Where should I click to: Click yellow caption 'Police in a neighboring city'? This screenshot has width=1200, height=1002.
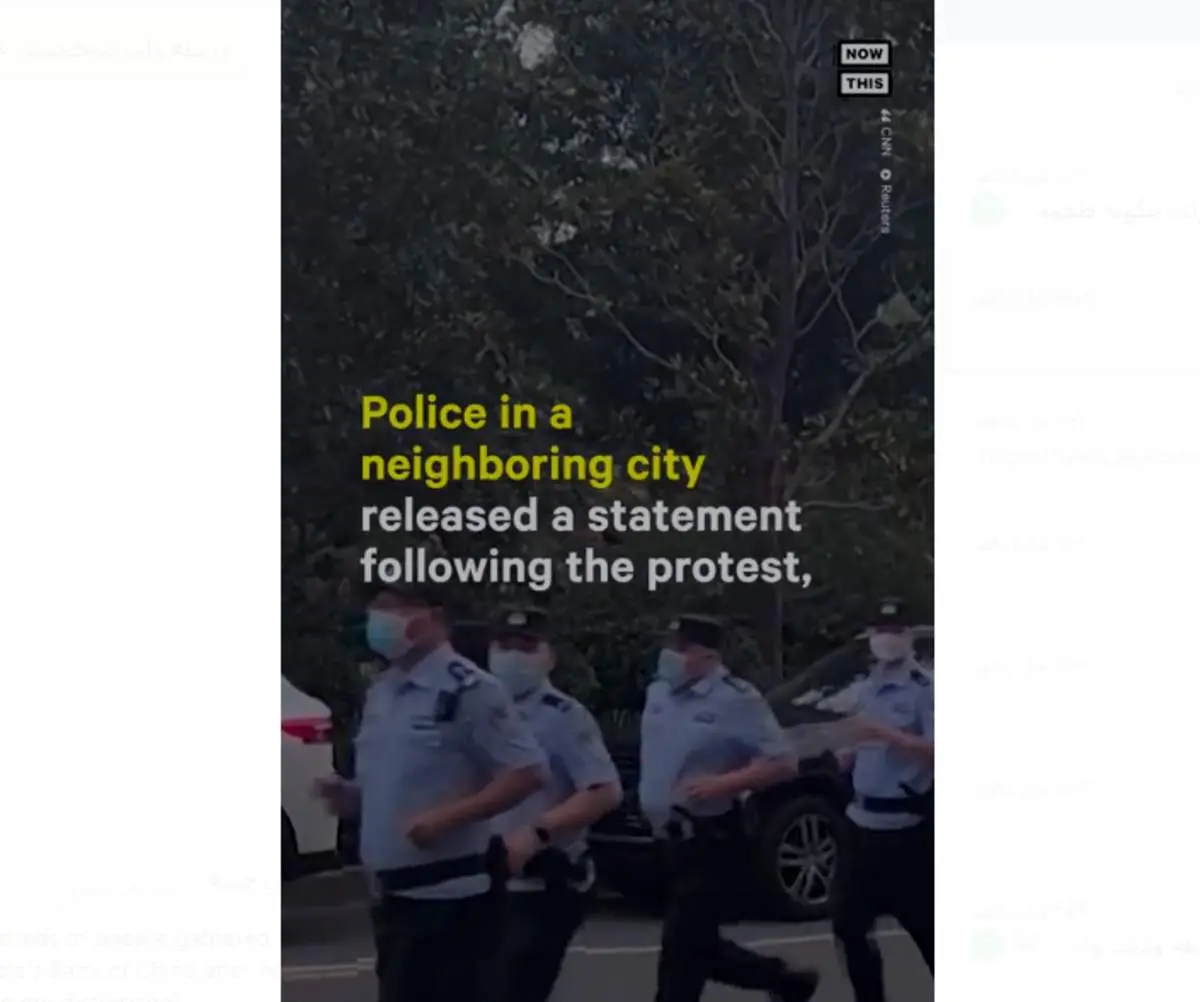[532, 440]
